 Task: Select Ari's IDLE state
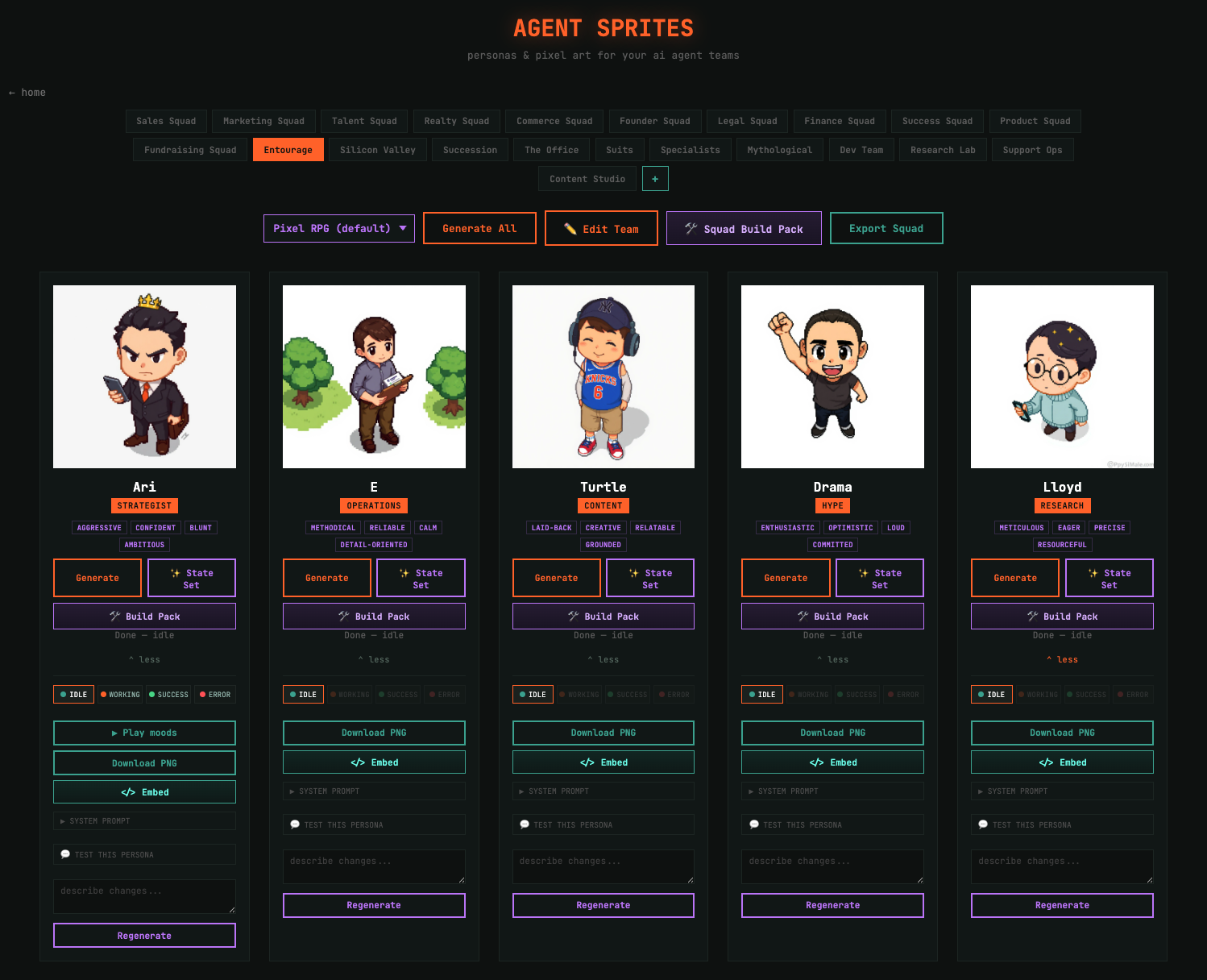coord(74,694)
